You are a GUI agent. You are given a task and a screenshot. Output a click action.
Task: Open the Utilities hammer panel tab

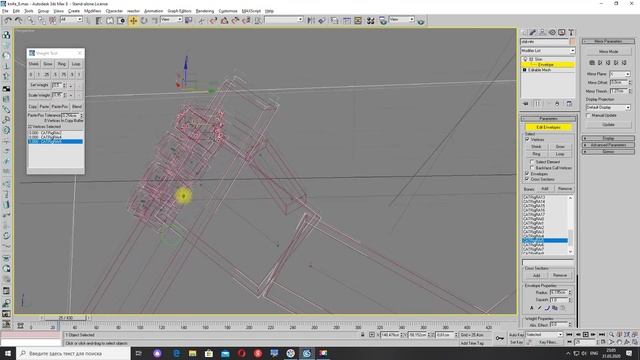[571, 32]
